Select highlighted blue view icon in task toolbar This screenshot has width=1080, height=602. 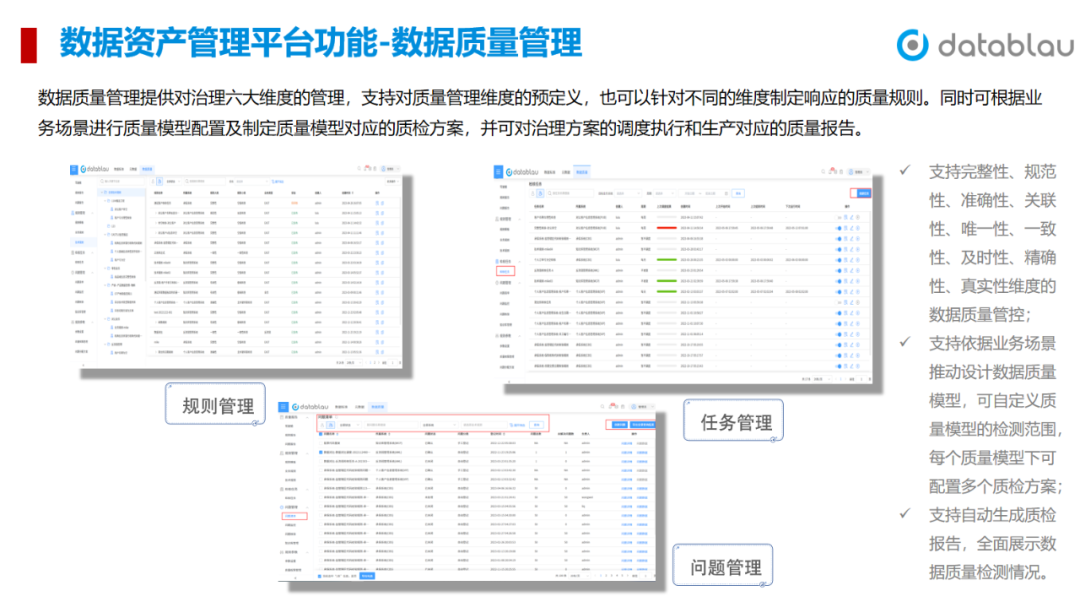[540, 194]
